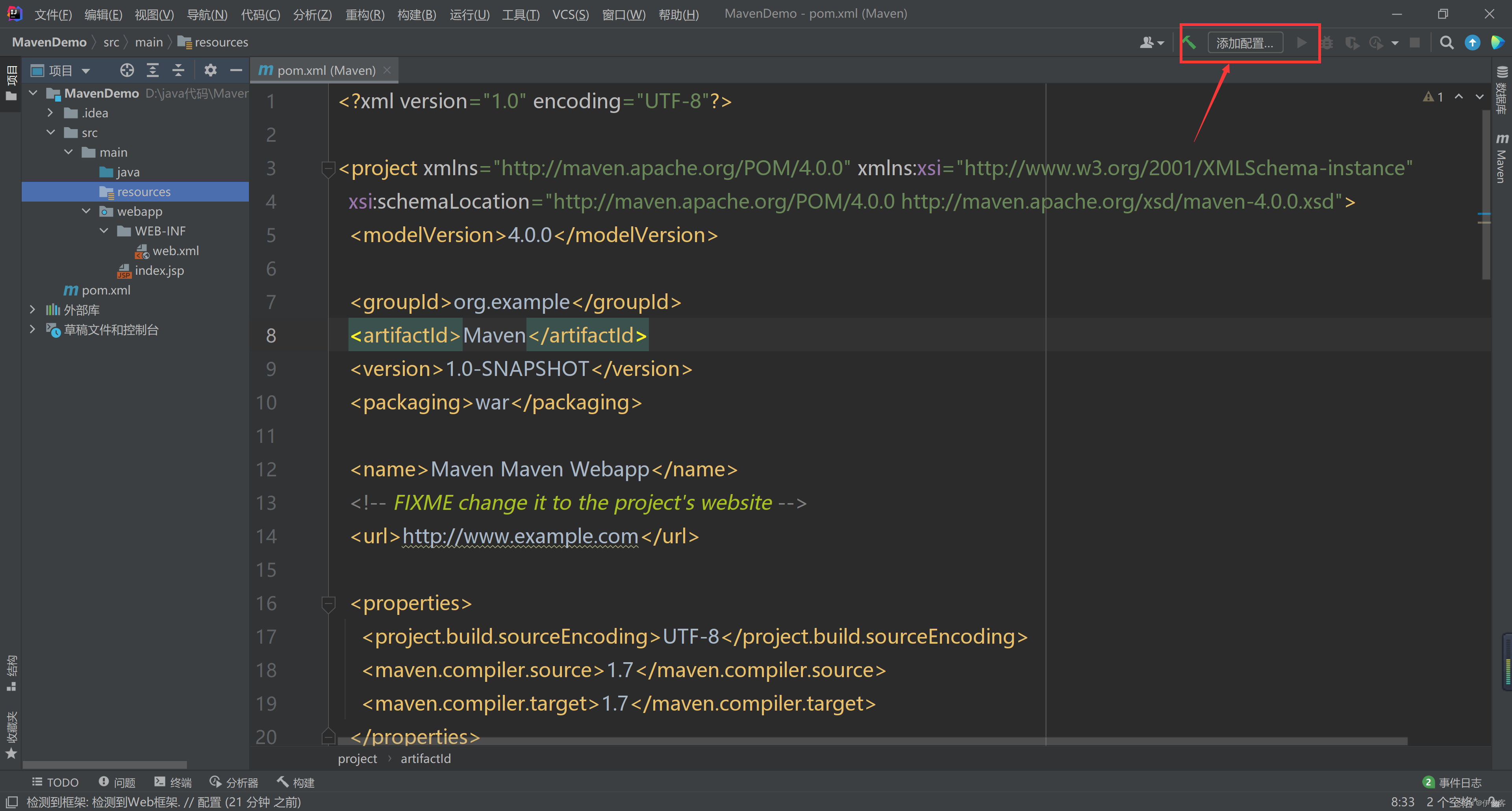Open the 构建 tool window
The height and width of the screenshot is (811, 1512).
point(296,782)
